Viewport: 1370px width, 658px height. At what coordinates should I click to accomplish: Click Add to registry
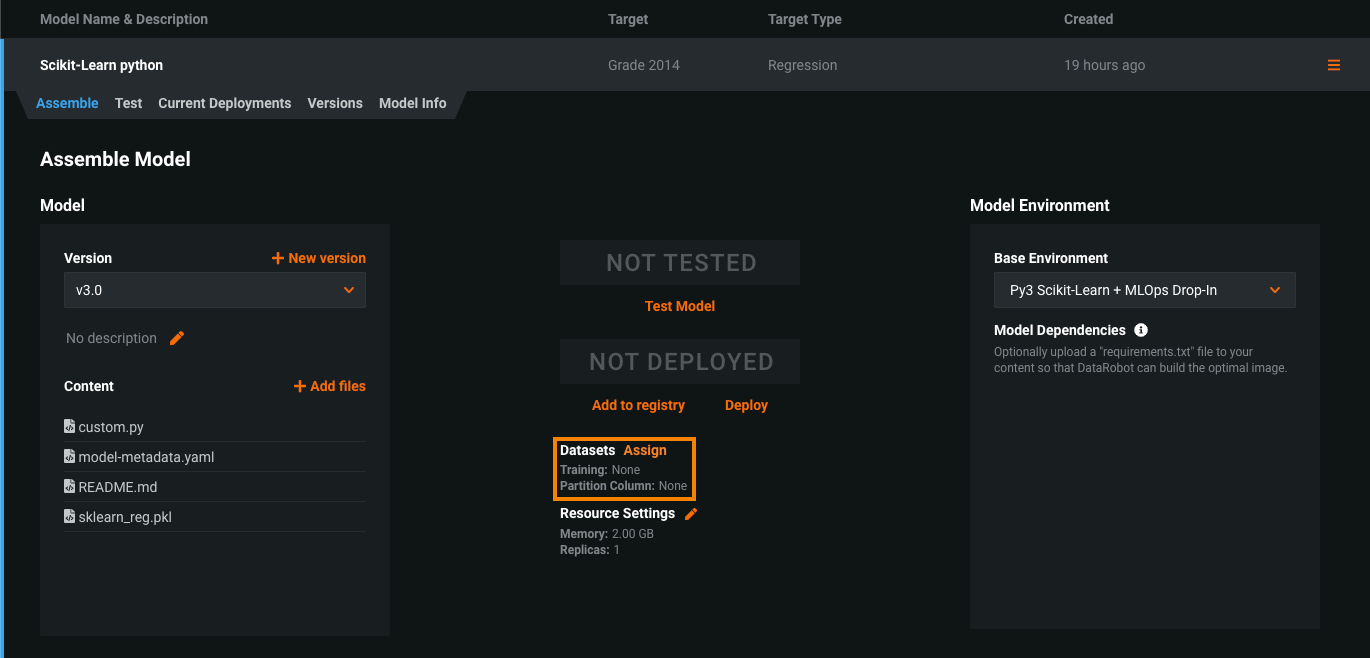638,405
